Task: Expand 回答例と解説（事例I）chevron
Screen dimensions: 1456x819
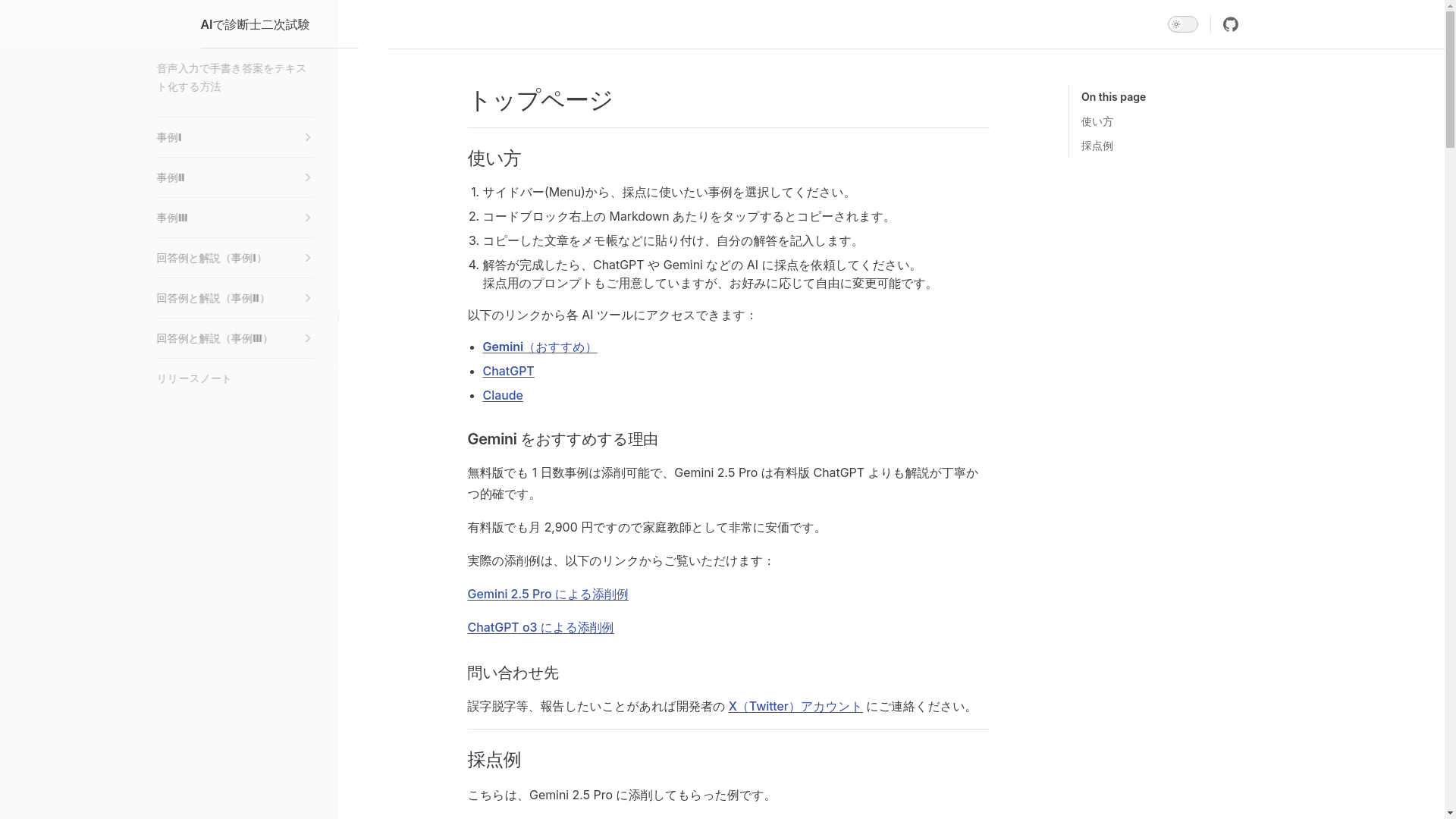Action: 308,258
